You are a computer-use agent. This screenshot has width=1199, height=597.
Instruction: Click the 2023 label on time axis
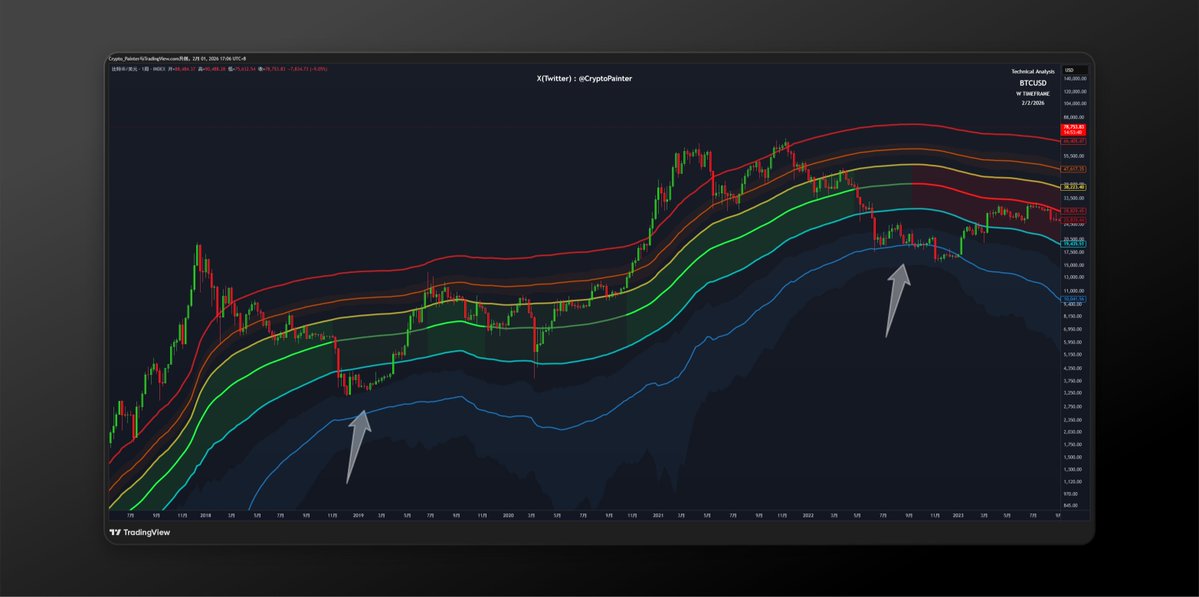click(x=957, y=516)
